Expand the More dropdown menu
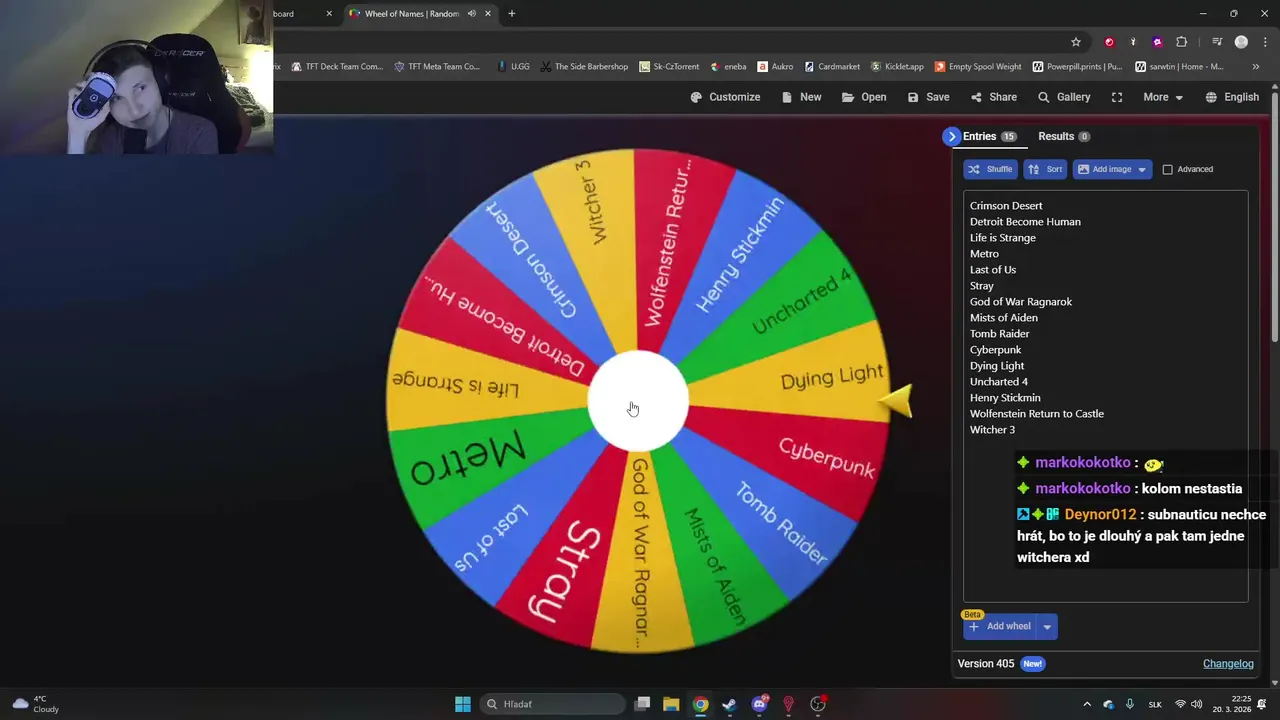This screenshot has height=720, width=1280. [x=1163, y=97]
